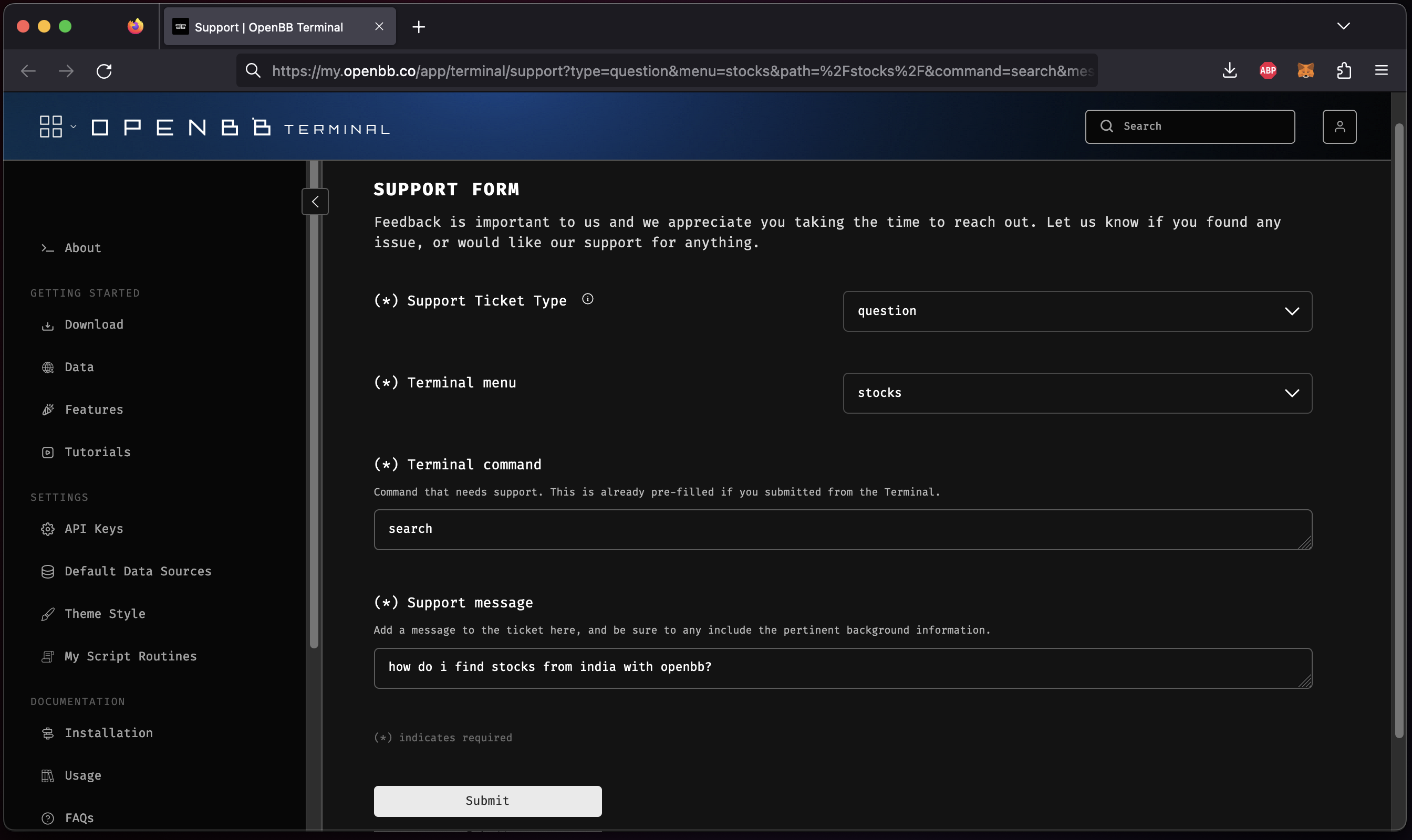Go to Installation documentation
This screenshot has width=1412, height=840.
[109, 733]
